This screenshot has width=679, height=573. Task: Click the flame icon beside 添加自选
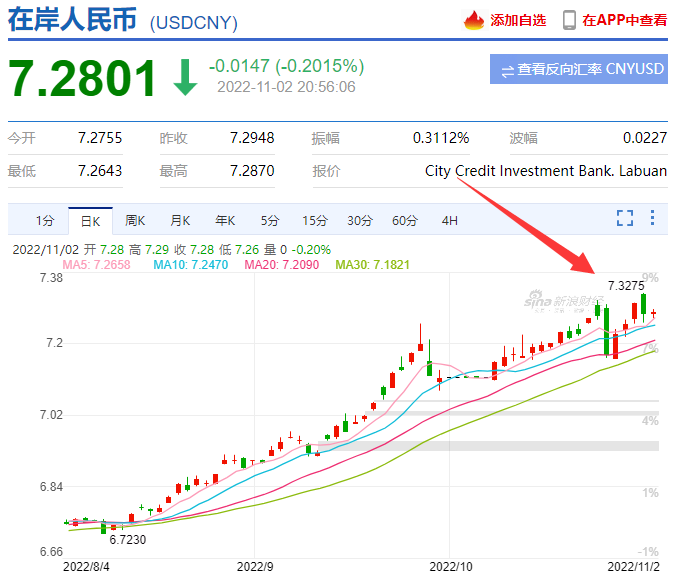coord(473,20)
